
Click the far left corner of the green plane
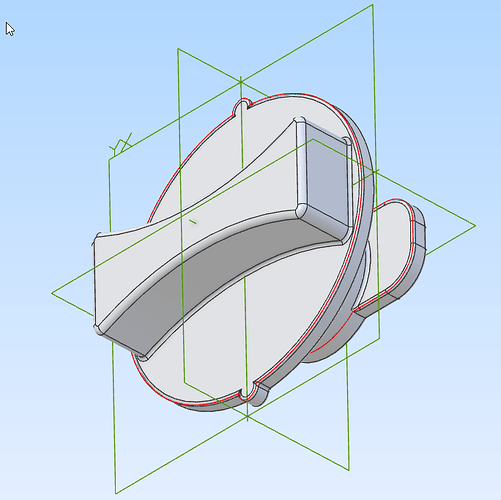pos(52,293)
